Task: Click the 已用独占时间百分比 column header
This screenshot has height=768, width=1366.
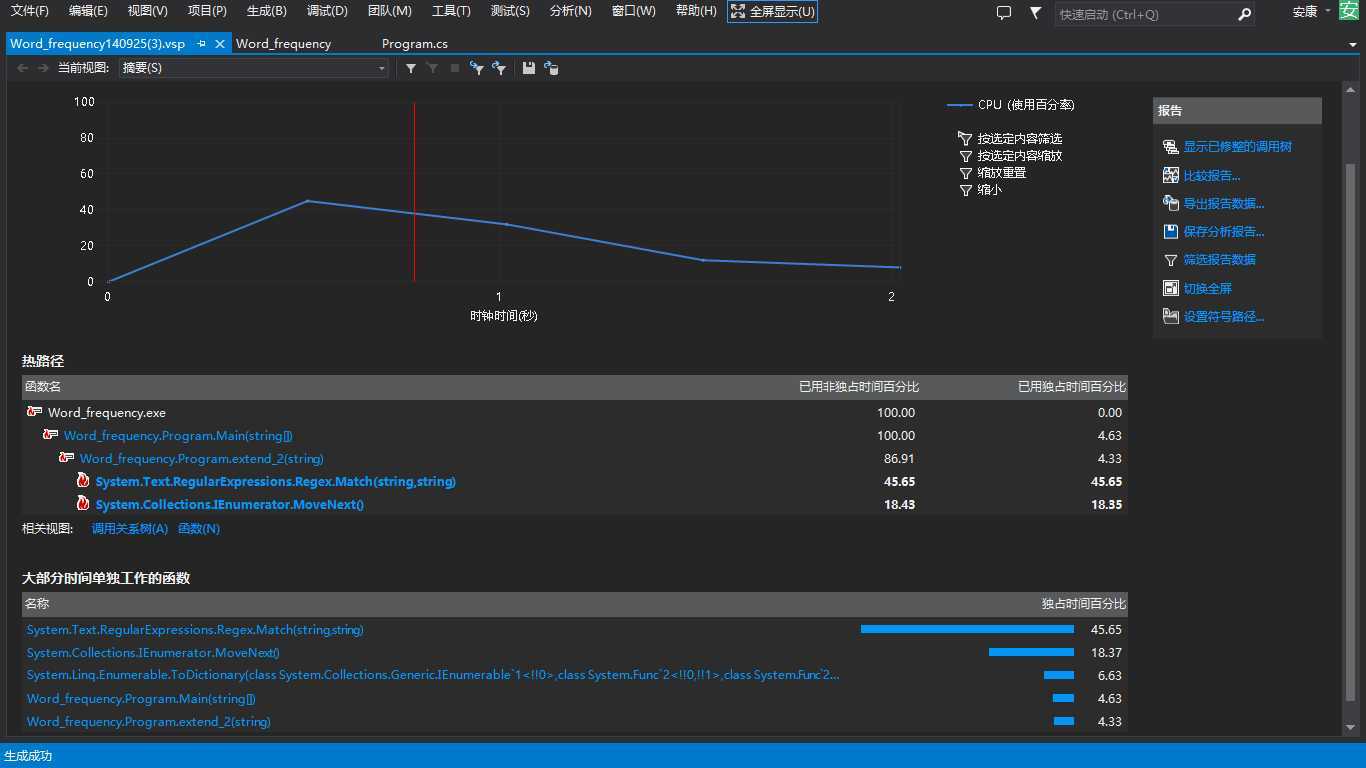Action: (x=1071, y=387)
